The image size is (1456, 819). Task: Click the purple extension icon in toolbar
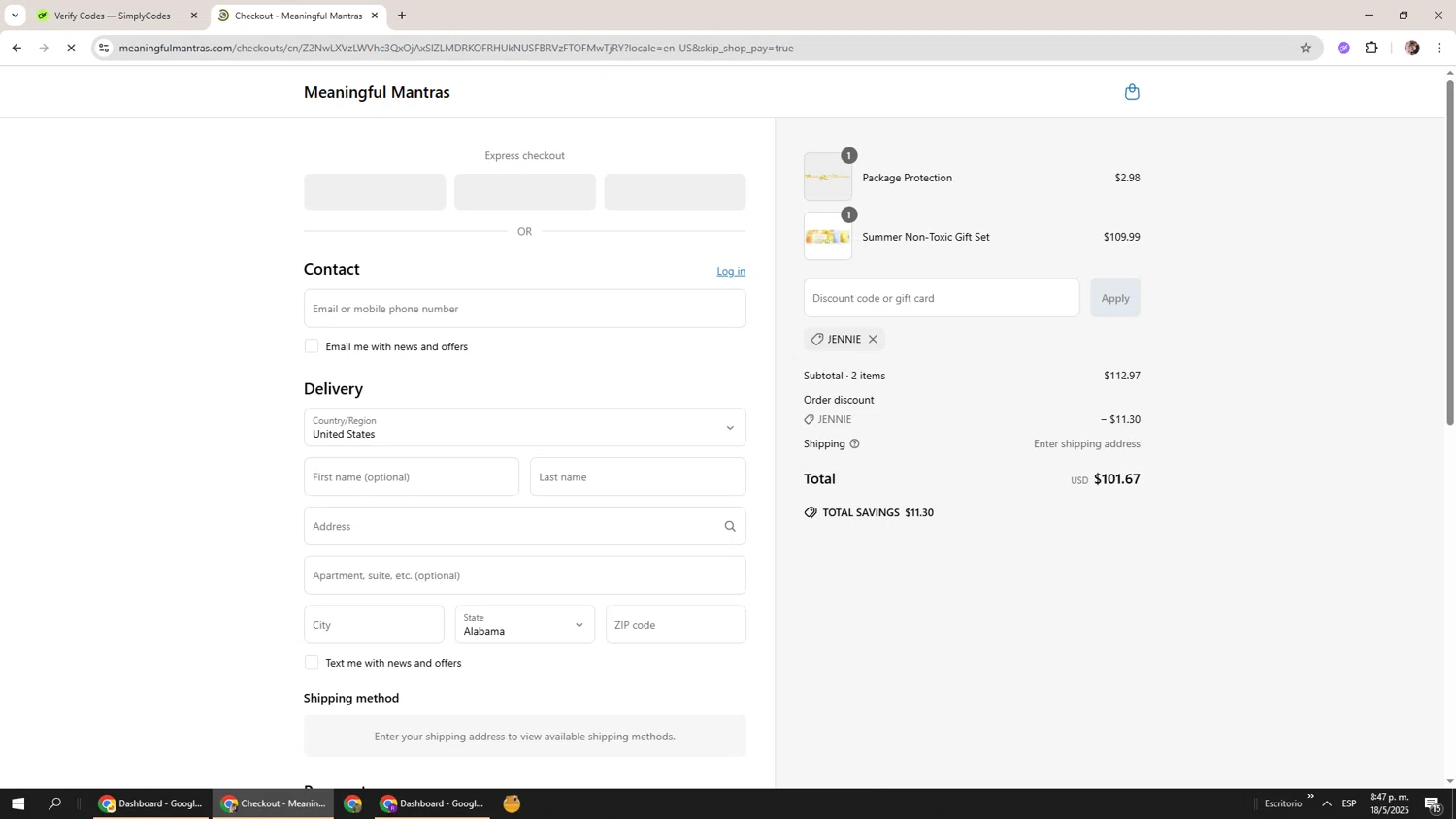(x=1343, y=48)
